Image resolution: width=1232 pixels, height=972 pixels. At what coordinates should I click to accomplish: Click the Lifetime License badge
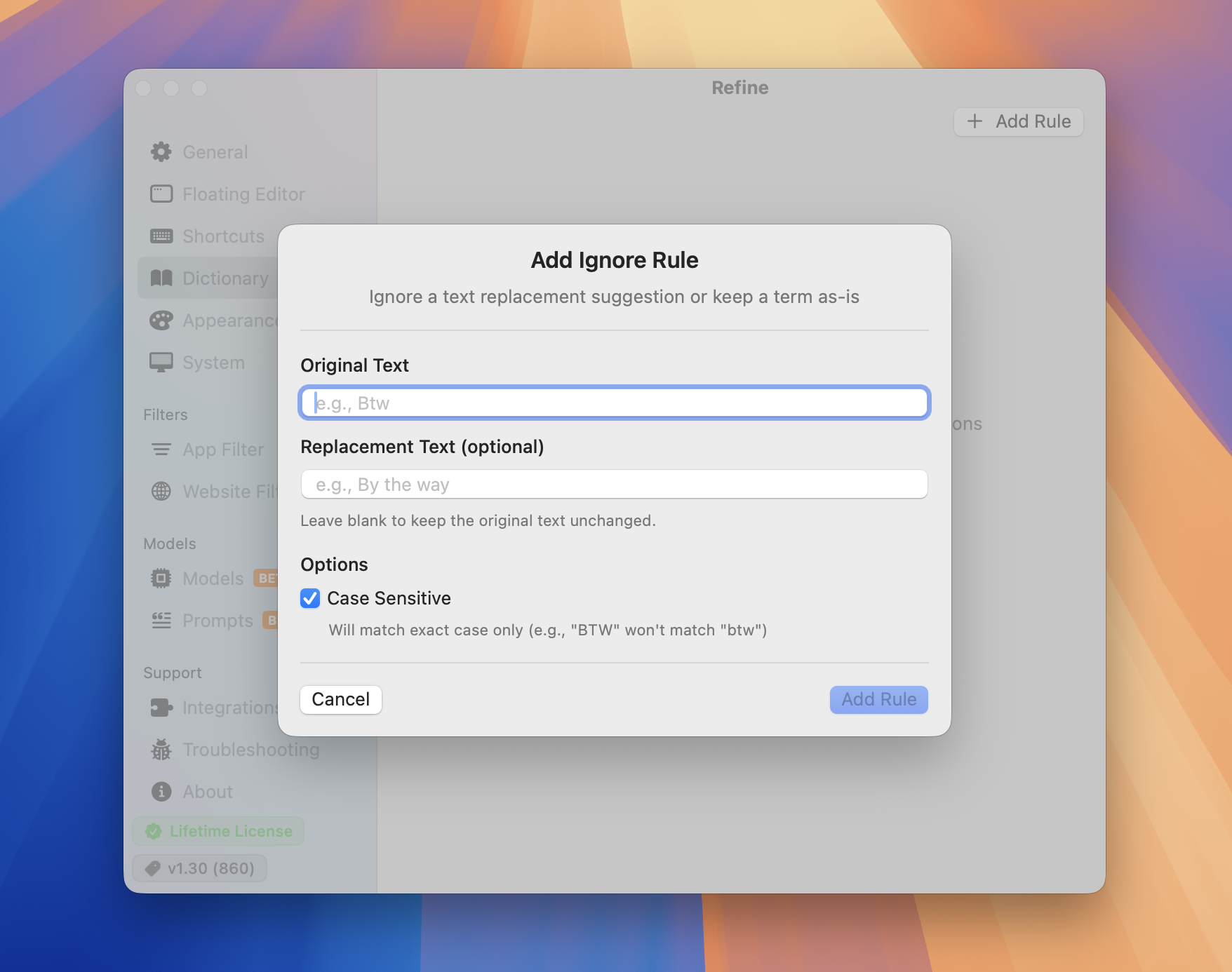(218, 831)
